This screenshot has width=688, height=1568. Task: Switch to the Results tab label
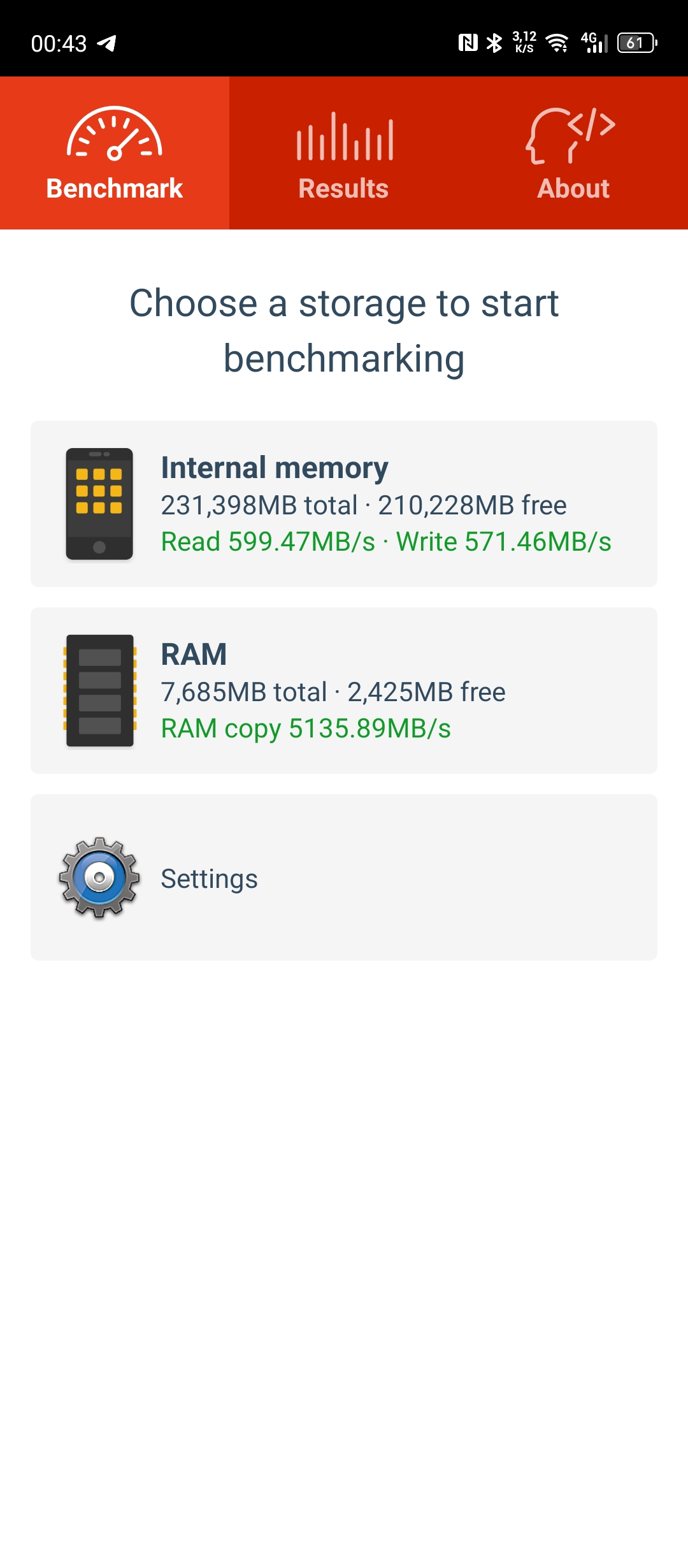343,189
